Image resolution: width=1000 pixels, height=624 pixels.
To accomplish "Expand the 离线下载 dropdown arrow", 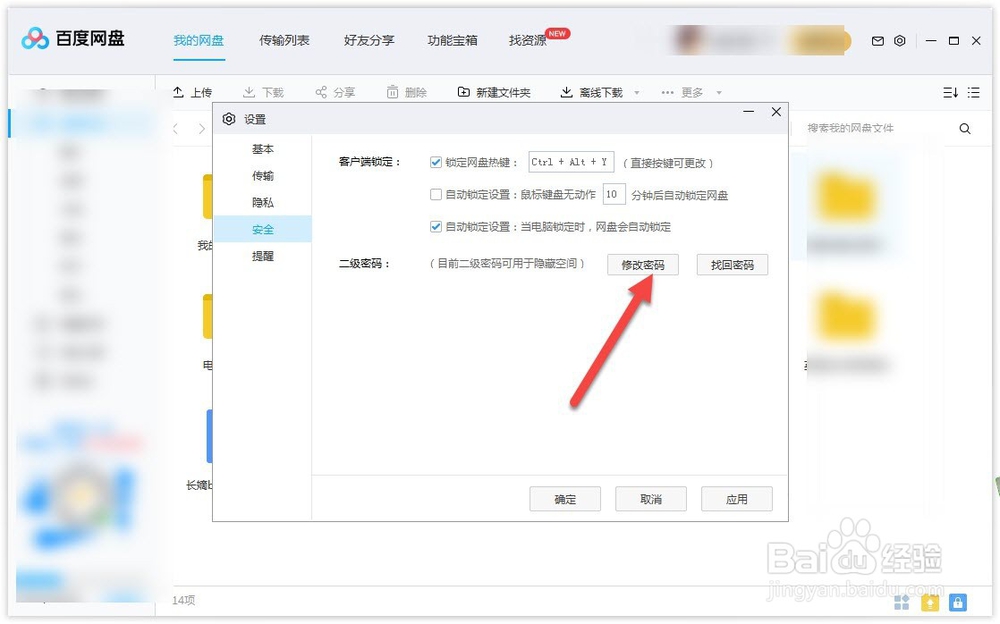I will pos(636,93).
